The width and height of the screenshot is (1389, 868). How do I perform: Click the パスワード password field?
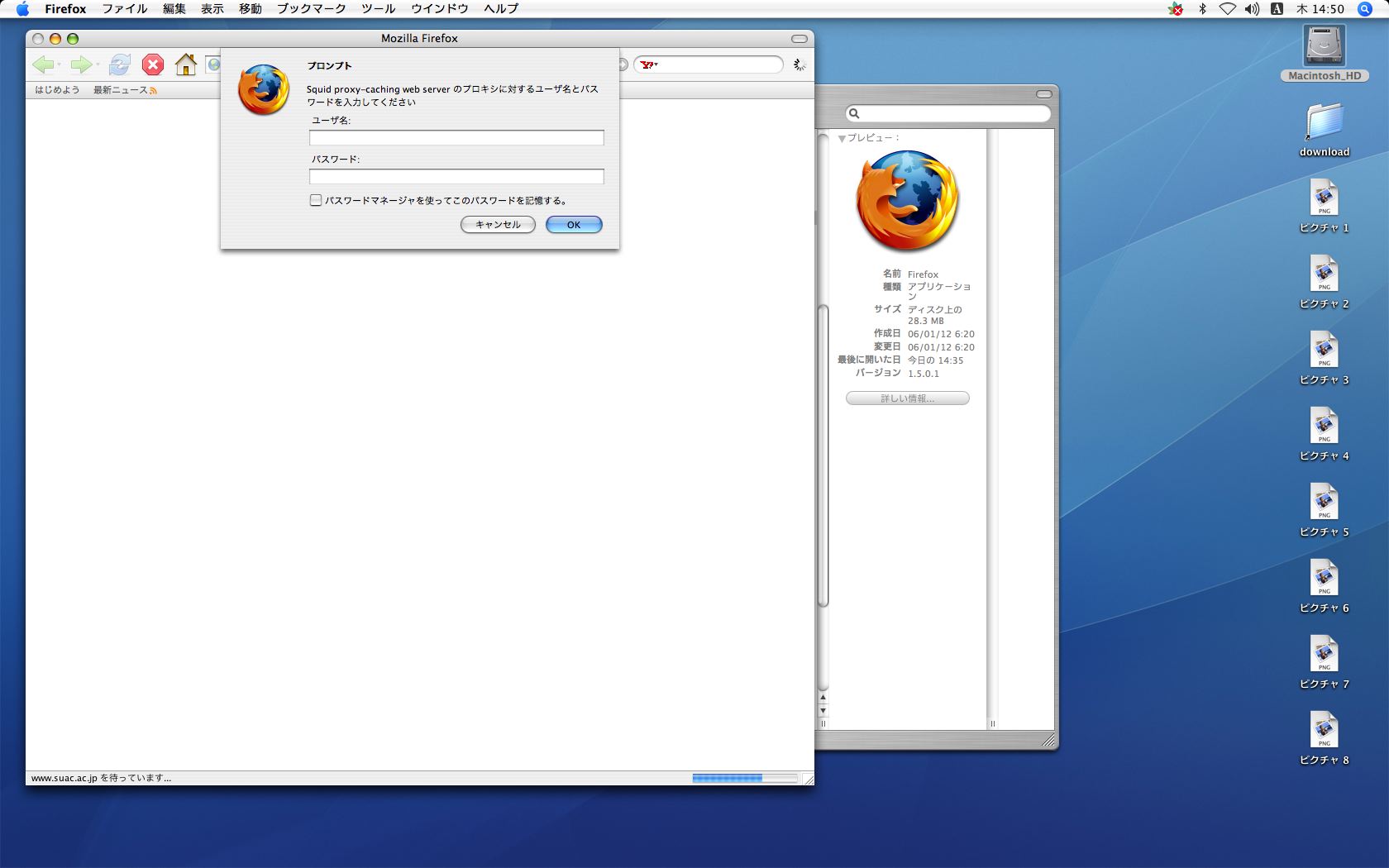456,176
